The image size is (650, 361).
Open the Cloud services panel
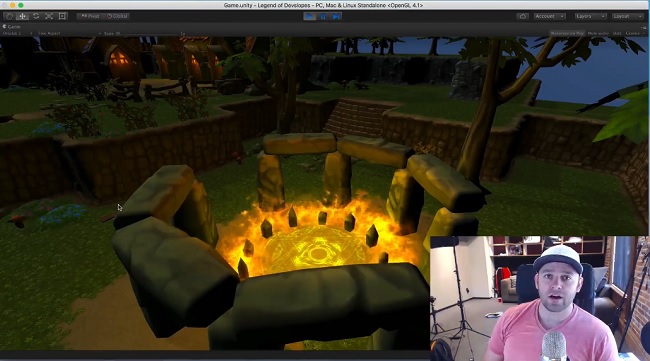[522, 16]
